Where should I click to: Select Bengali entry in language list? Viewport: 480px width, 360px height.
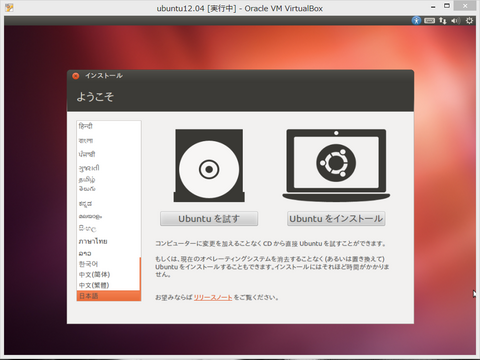pyautogui.click(x=108, y=140)
